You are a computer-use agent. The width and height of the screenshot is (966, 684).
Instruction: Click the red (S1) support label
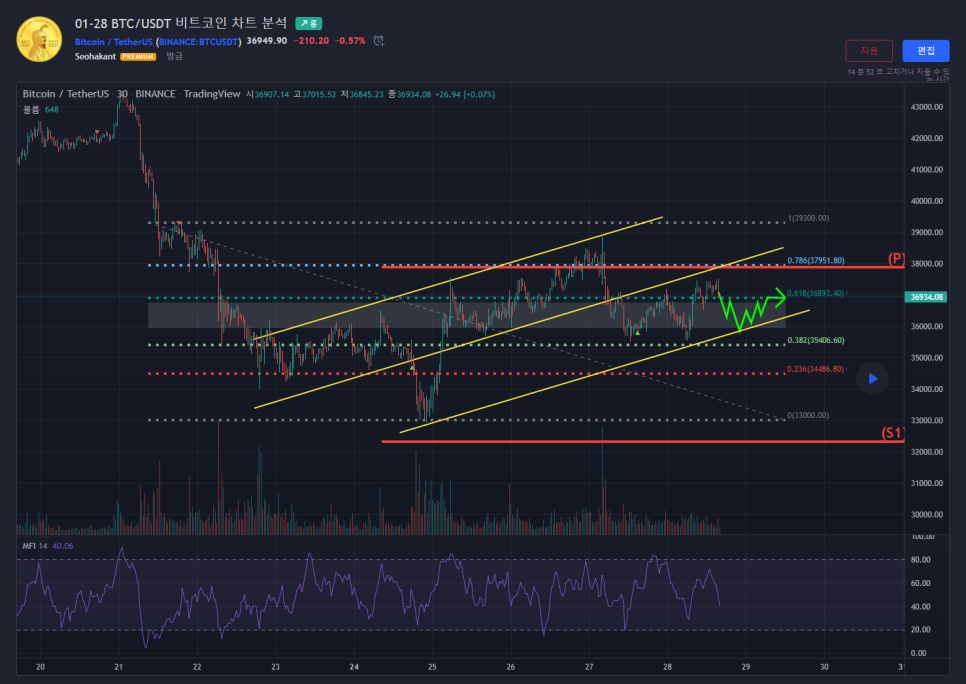tap(892, 434)
